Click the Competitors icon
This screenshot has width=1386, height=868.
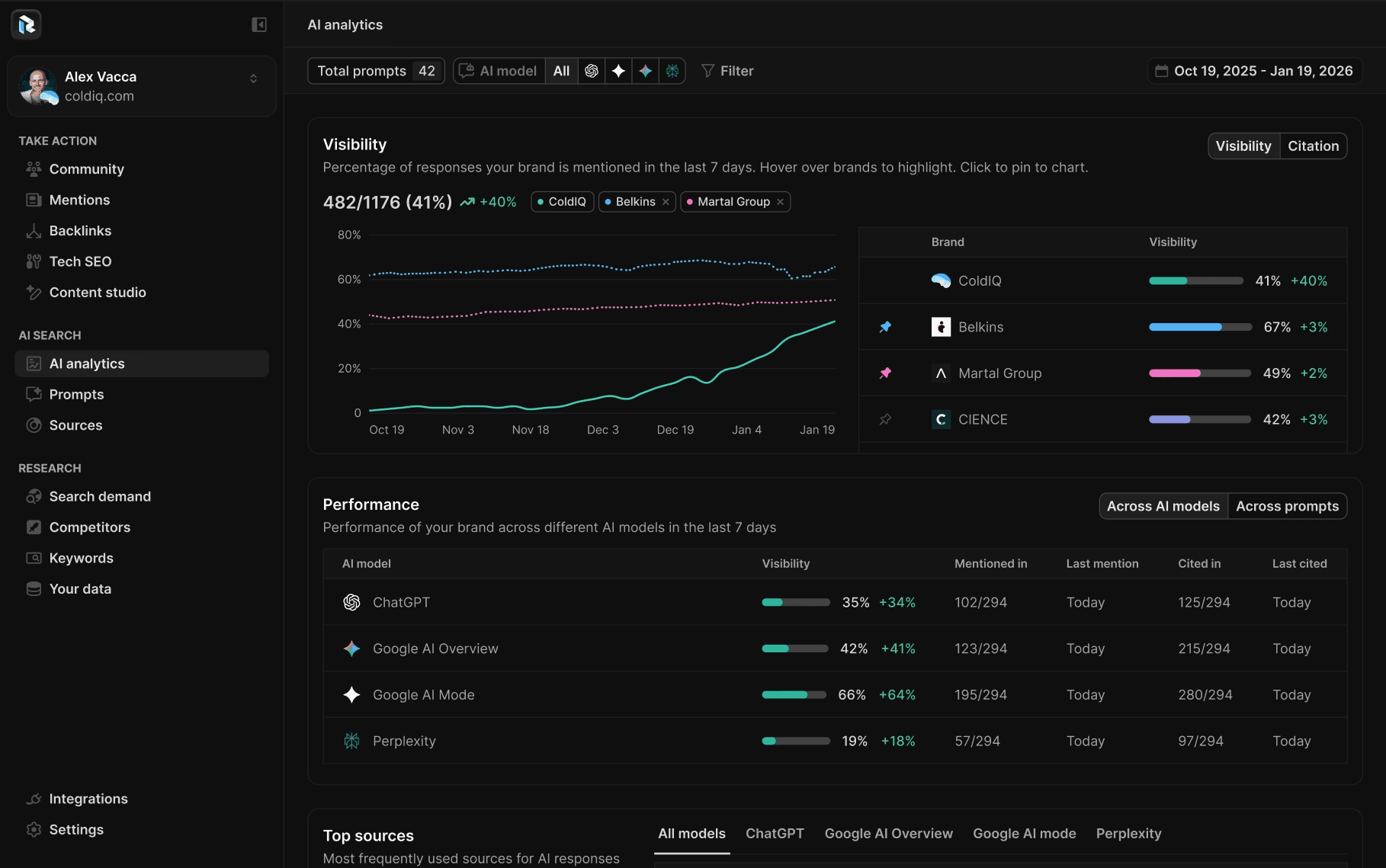pyautogui.click(x=34, y=527)
